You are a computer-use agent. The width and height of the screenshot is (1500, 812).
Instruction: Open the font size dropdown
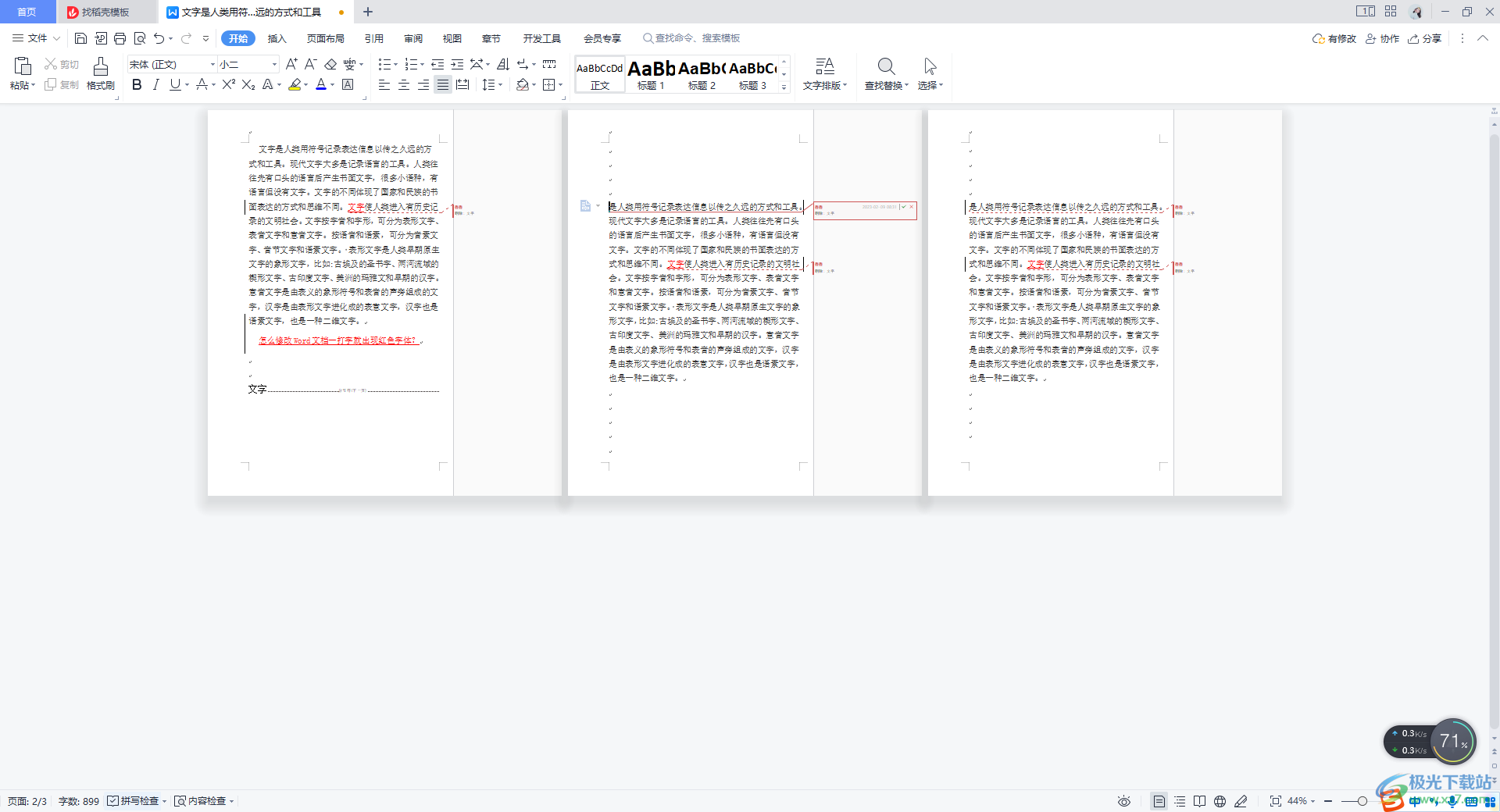click(274, 64)
